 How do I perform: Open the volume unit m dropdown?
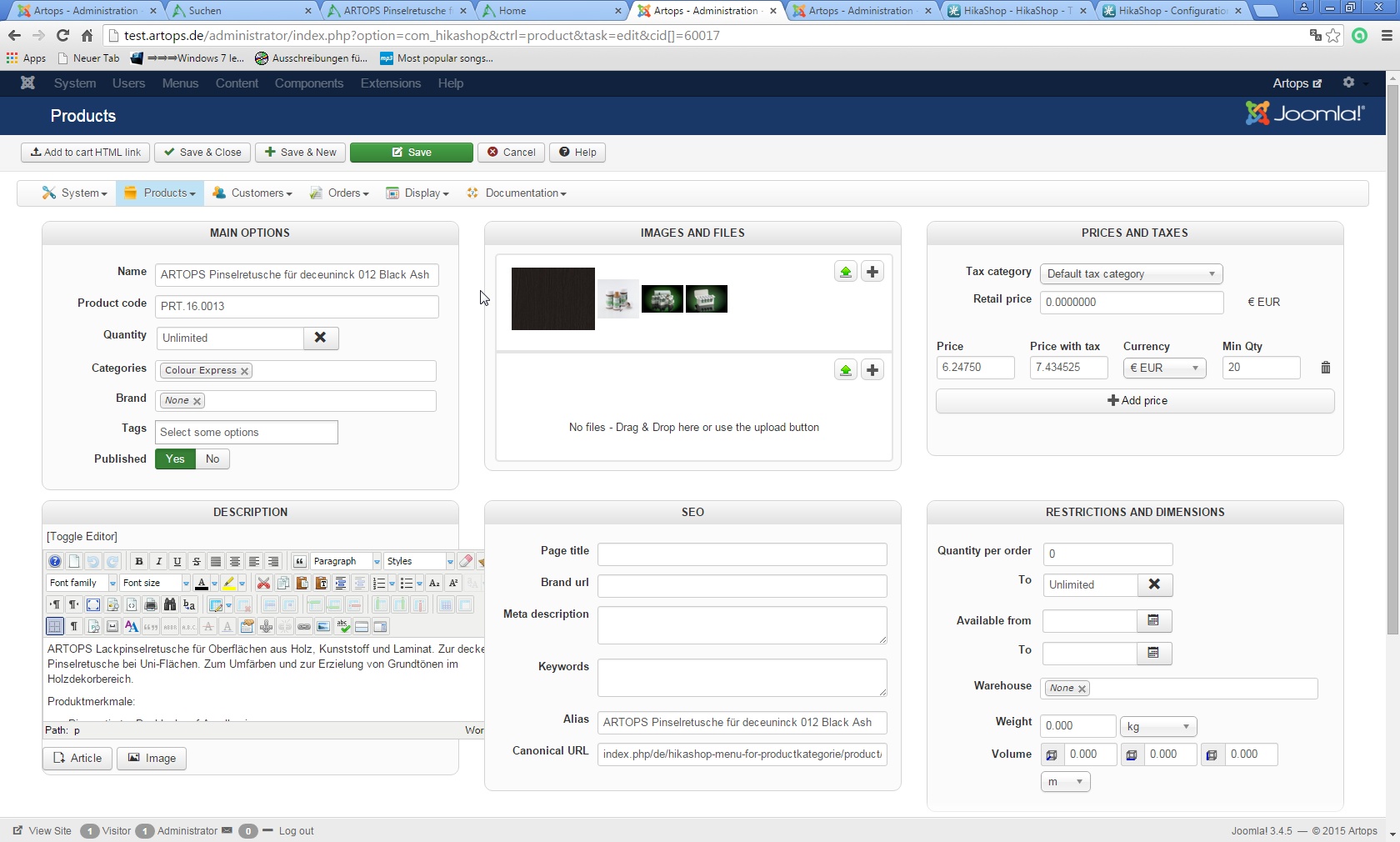coord(1065,782)
